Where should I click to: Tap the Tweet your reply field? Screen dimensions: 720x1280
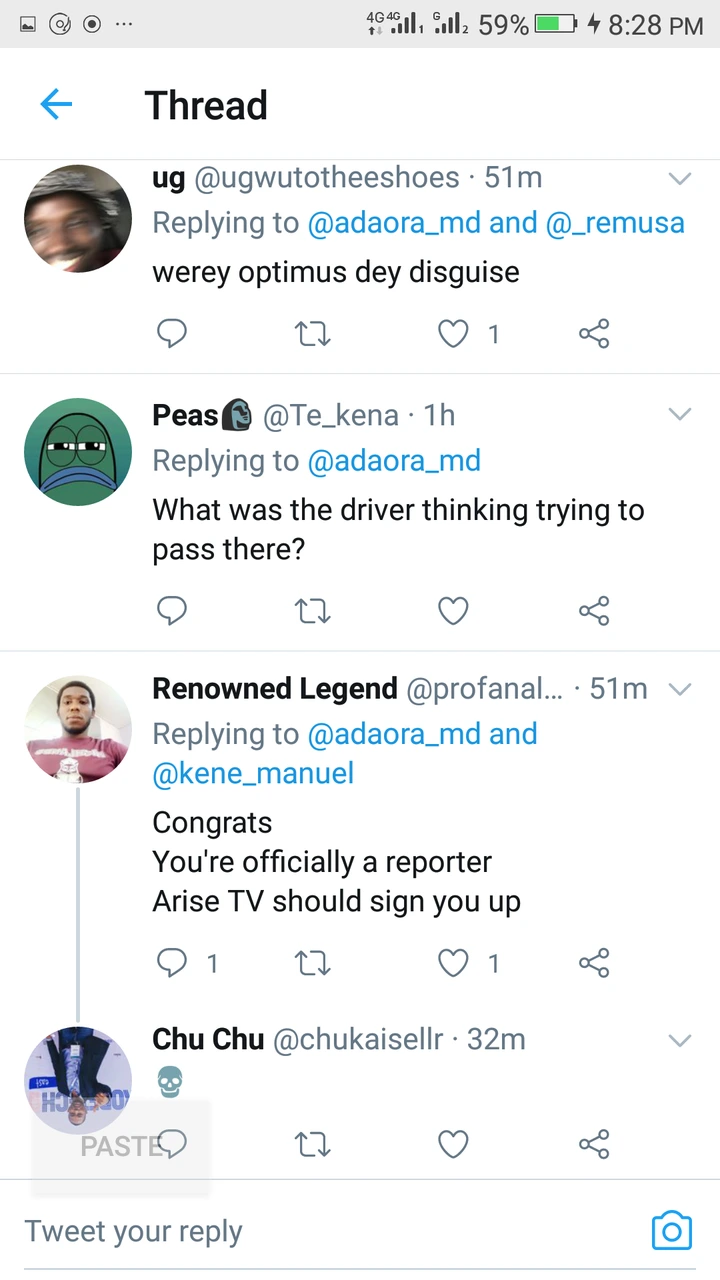(x=300, y=1231)
